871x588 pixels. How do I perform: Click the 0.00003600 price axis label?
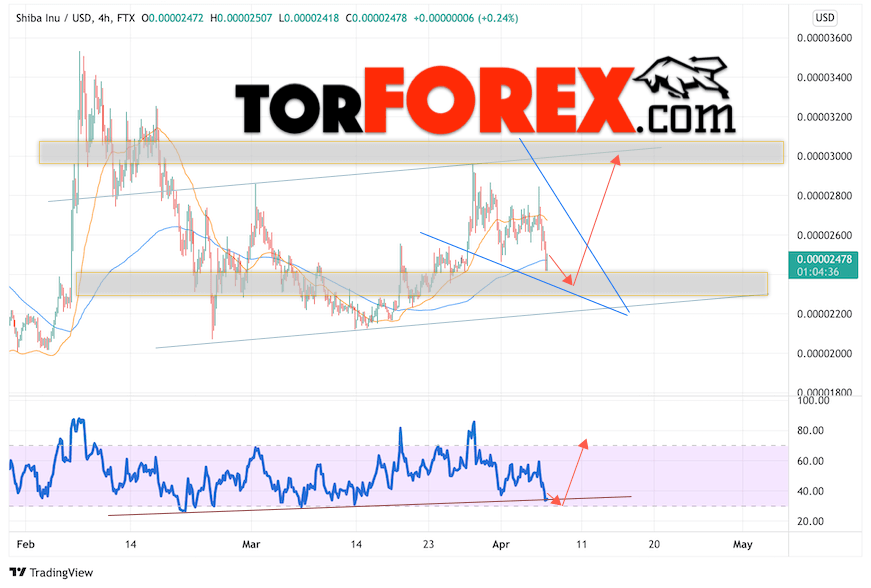click(x=824, y=38)
